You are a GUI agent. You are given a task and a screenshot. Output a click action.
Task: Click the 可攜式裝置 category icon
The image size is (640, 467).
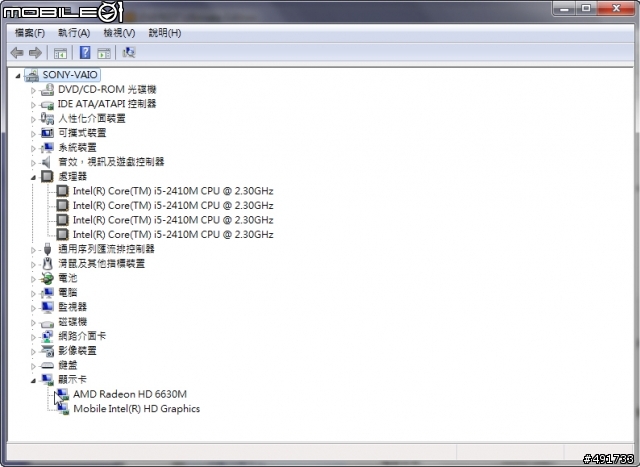click(x=47, y=133)
